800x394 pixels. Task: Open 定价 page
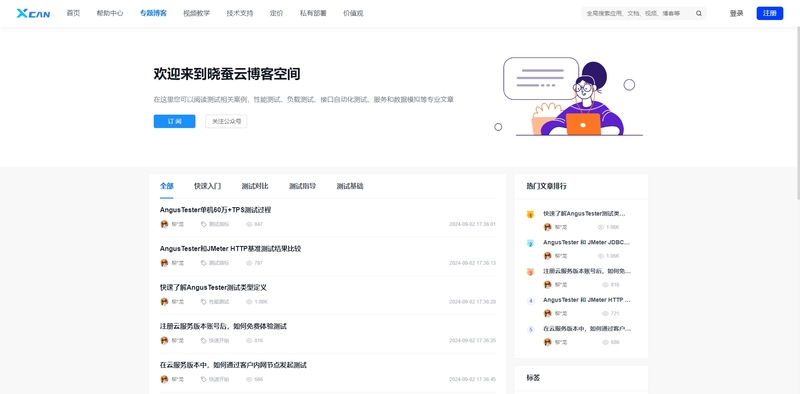point(277,13)
